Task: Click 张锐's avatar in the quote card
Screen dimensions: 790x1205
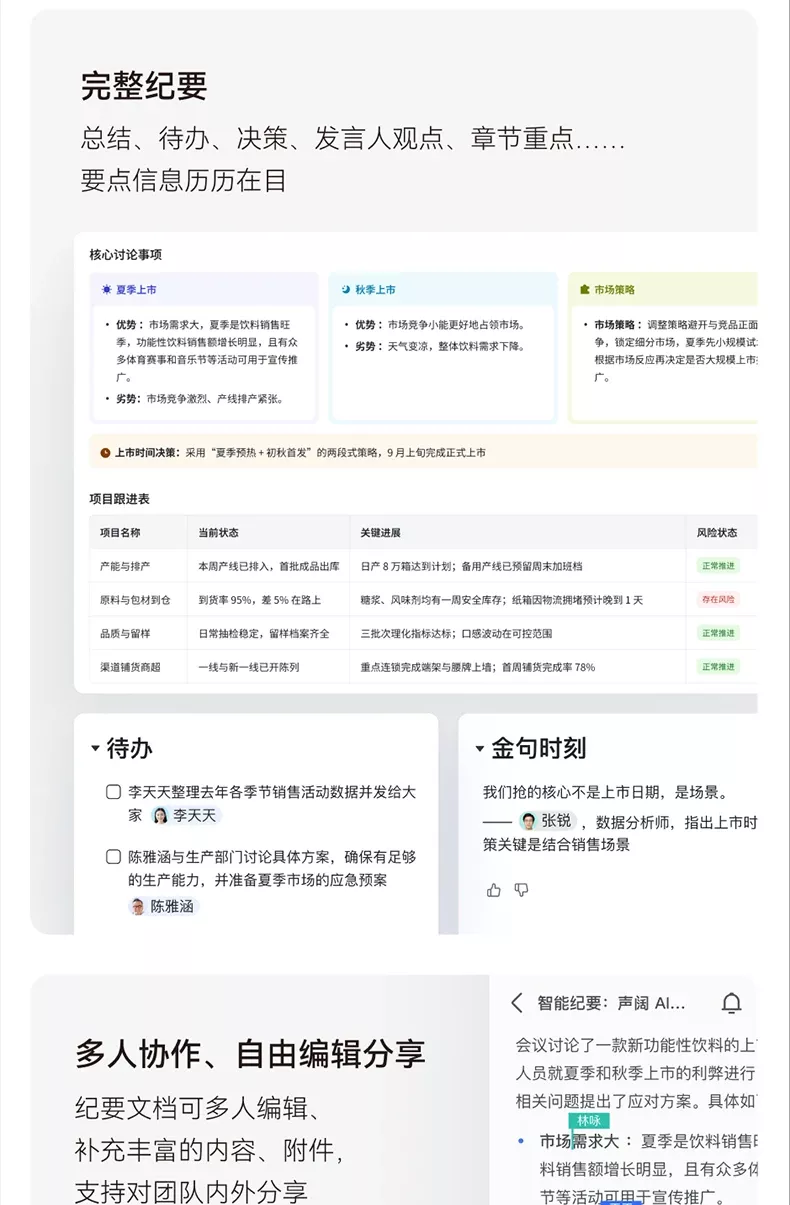Action: [528, 821]
